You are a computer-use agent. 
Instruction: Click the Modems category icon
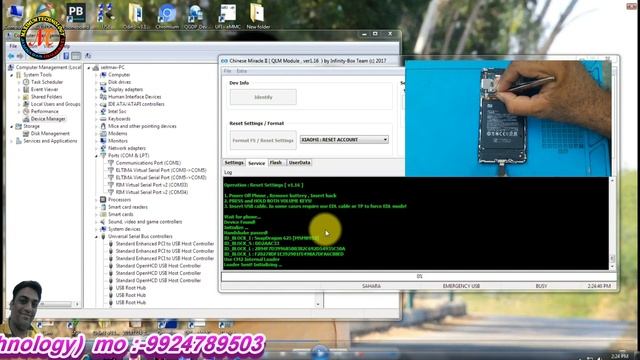click(x=103, y=133)
